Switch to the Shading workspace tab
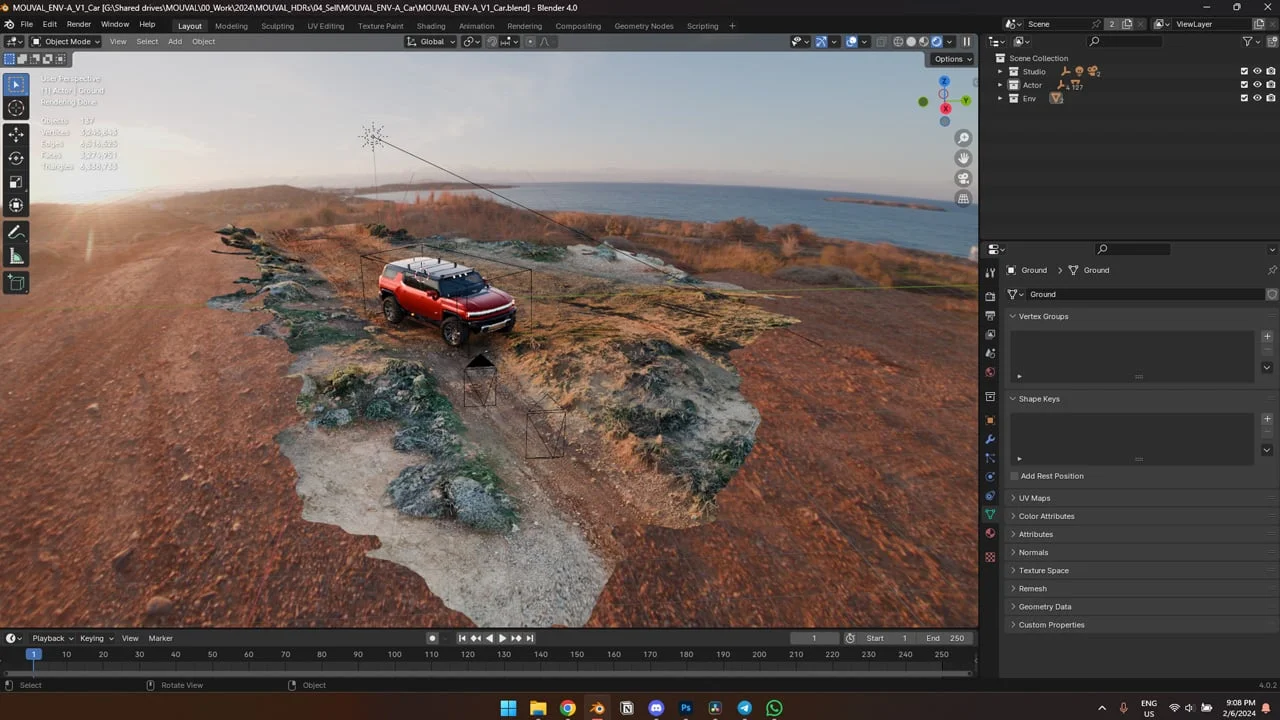Screen dimensions: 1280x720 tap(431, 25)
